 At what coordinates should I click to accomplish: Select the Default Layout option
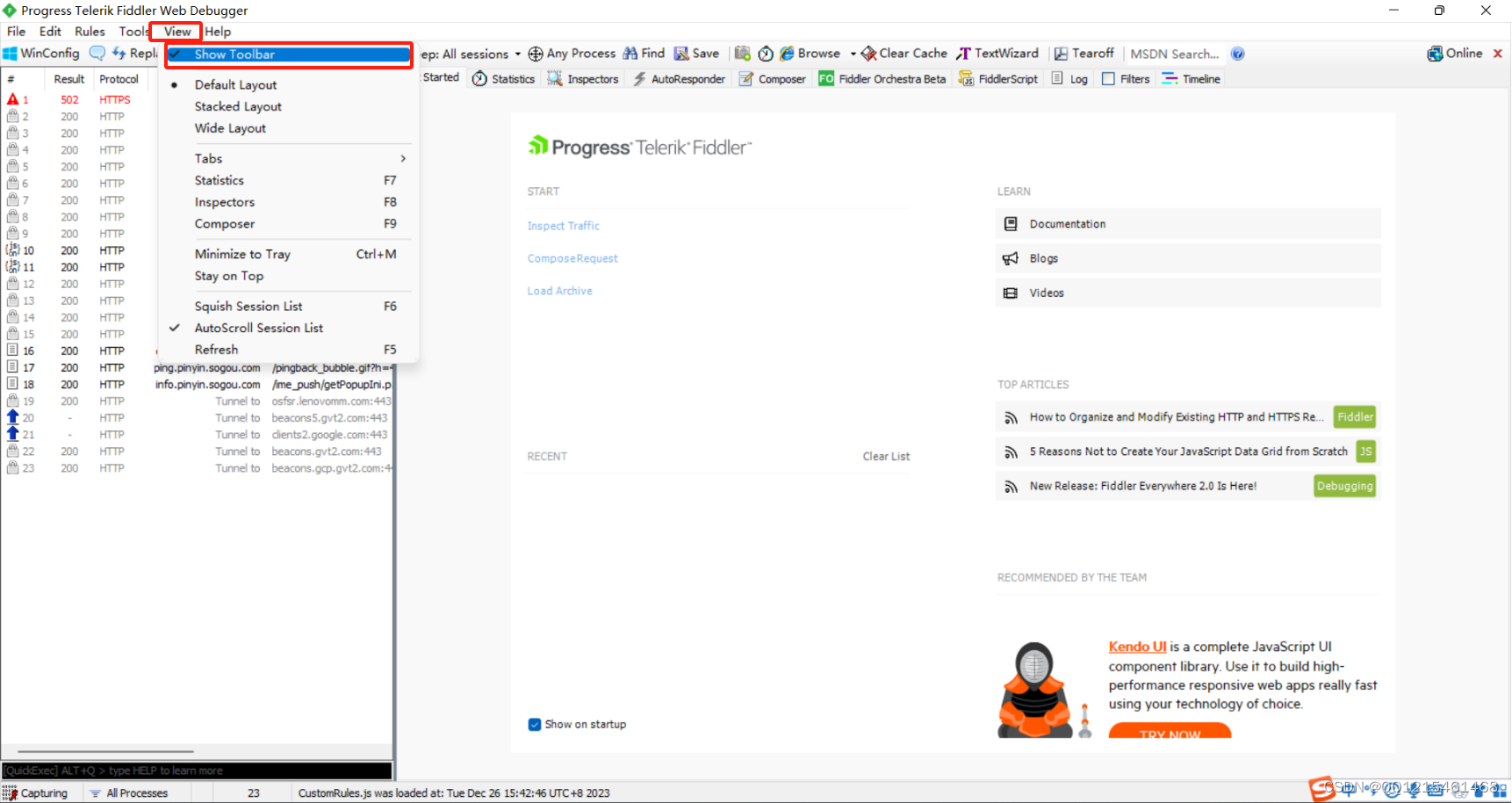289,84
